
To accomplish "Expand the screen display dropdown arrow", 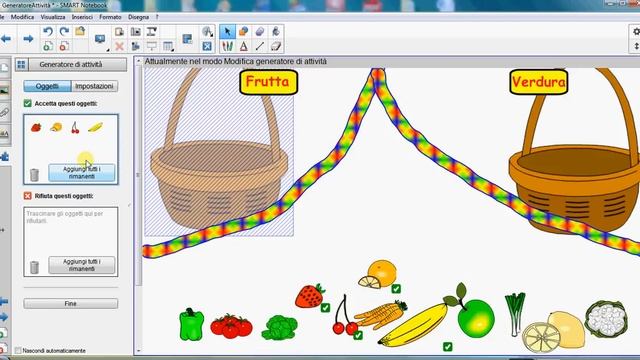I will click(x=108, y=50).
